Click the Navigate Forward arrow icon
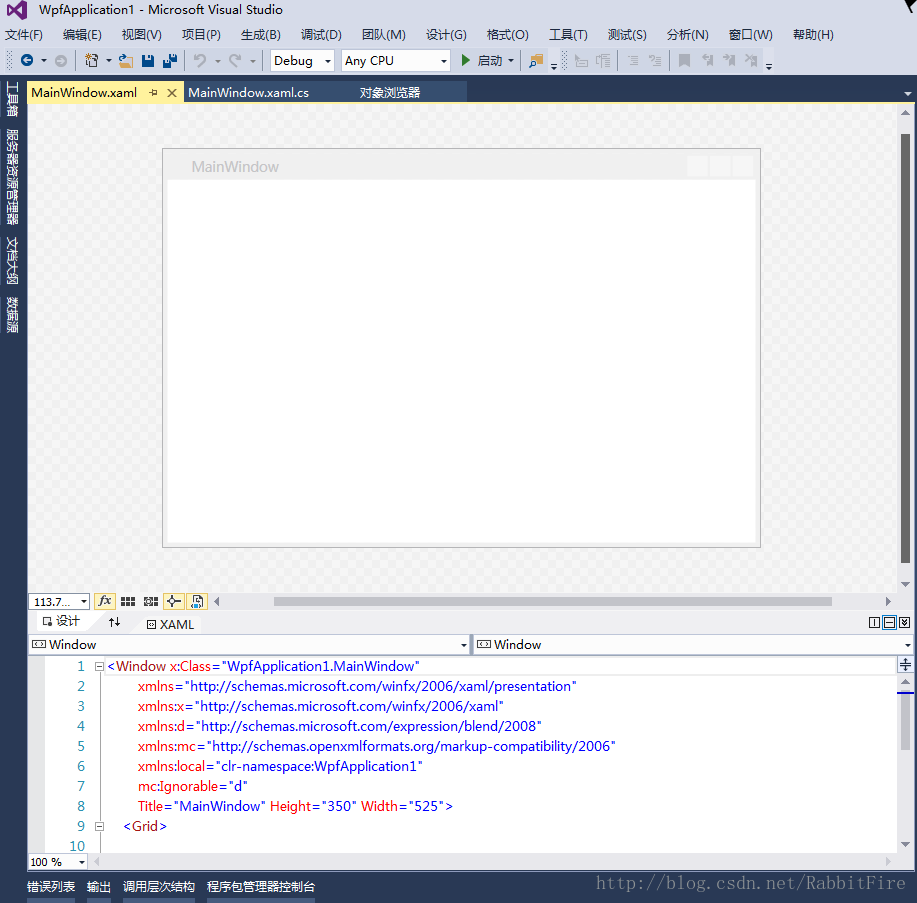This screenshot has height=903, width=917. [61, 60]
